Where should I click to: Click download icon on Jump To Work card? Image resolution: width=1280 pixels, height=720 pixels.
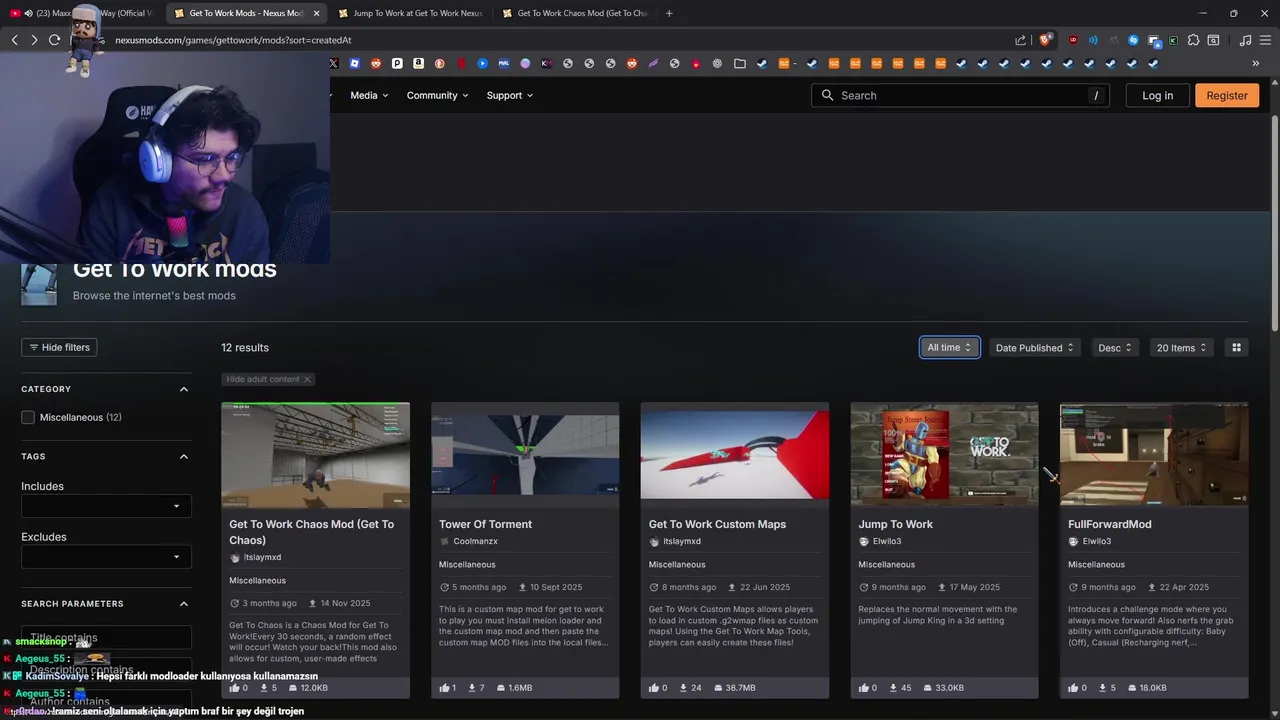(x=892, y=688)
